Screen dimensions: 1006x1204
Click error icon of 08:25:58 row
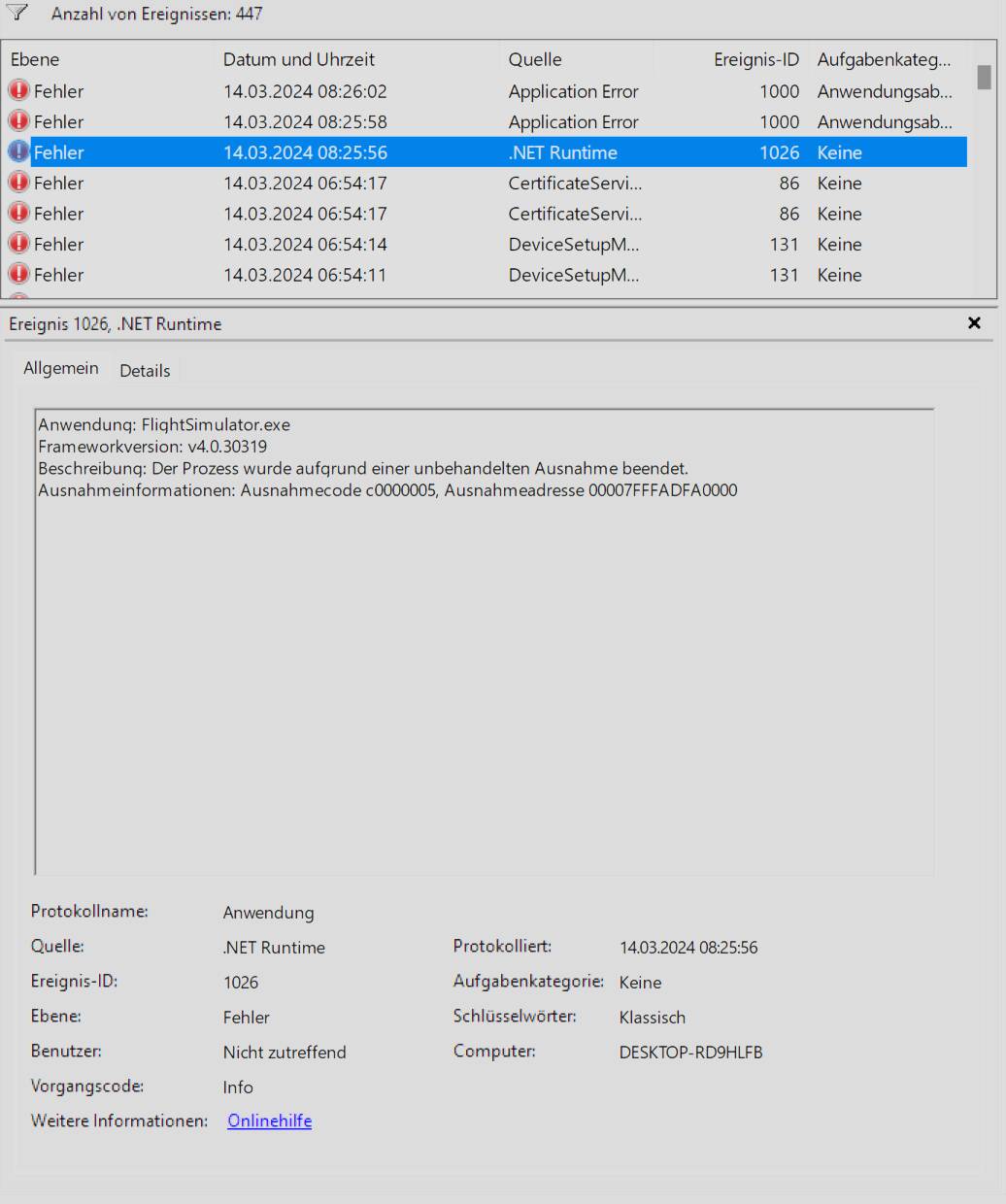coord(18,121)
